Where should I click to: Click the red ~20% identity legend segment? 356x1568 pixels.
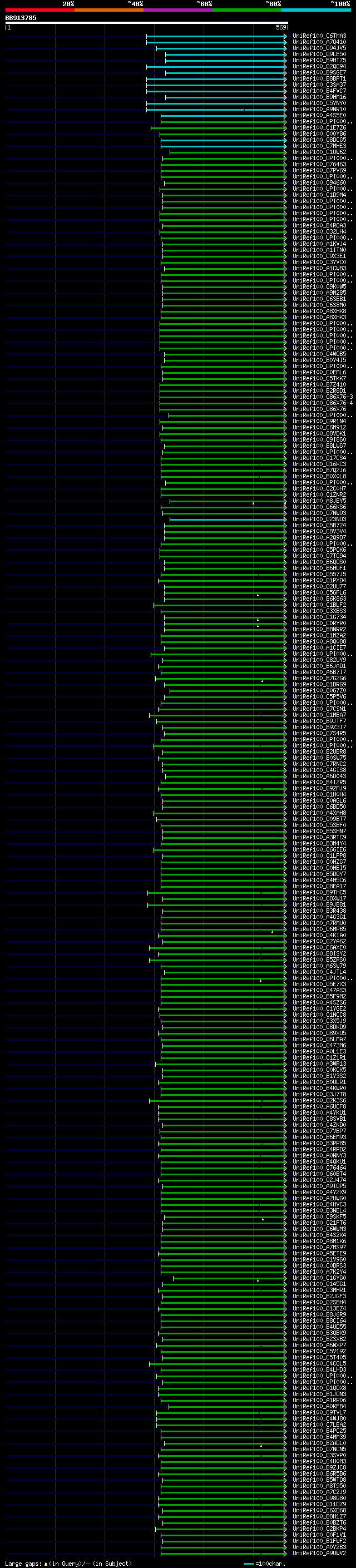pyautogui.click(x=39, y=10)
